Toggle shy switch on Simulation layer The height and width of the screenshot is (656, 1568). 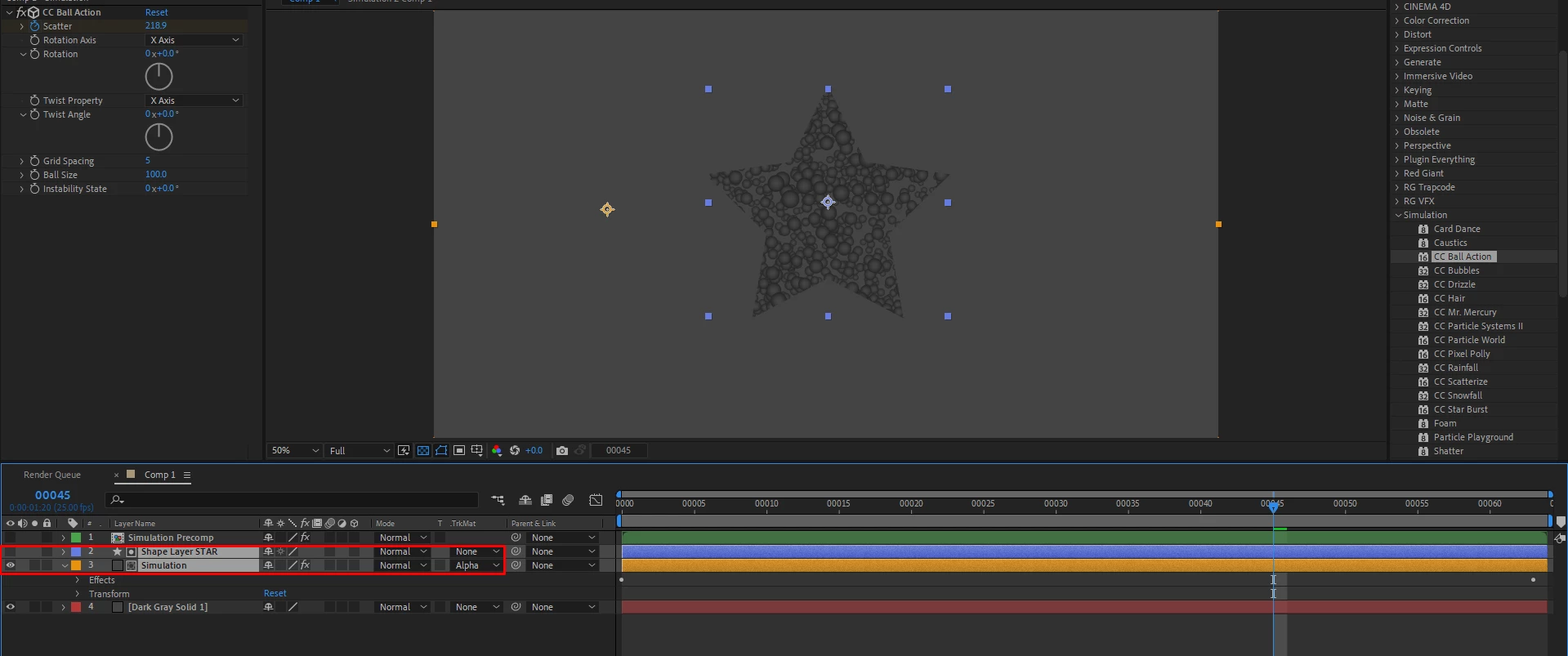point(268,565)
